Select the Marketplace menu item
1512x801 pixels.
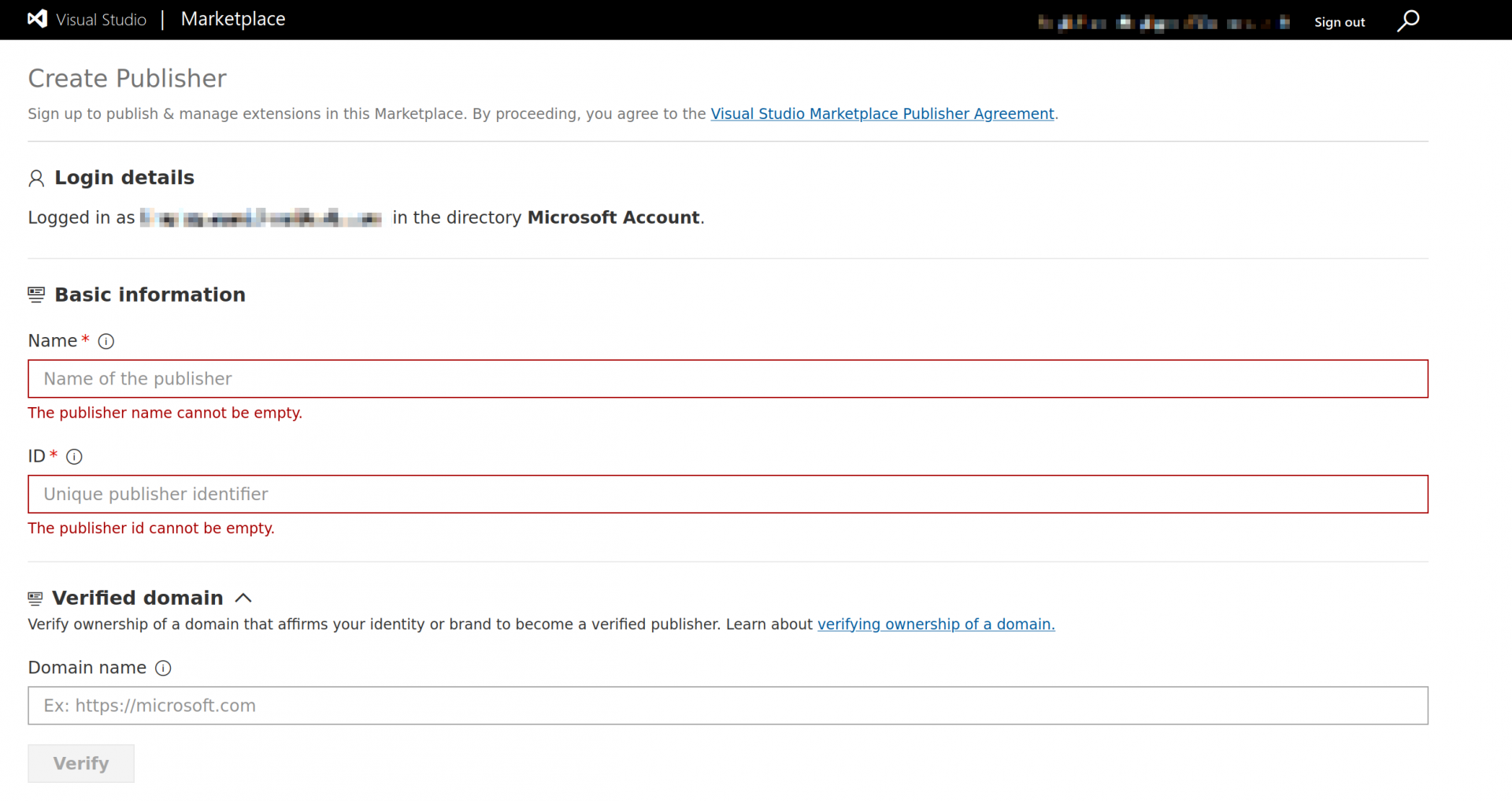point(232,19)
